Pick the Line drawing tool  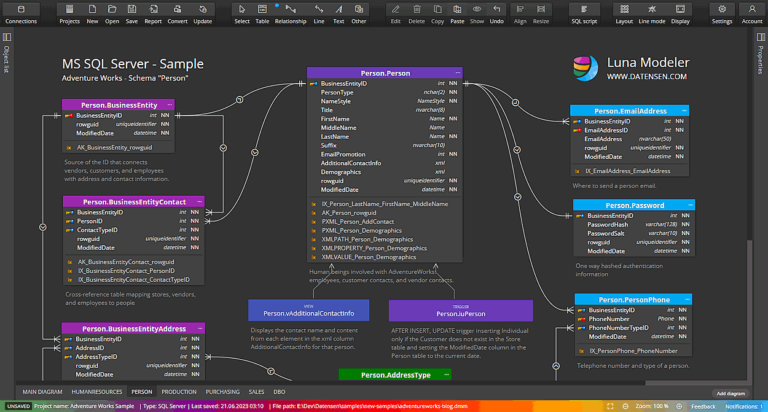[x=318, y=12]
